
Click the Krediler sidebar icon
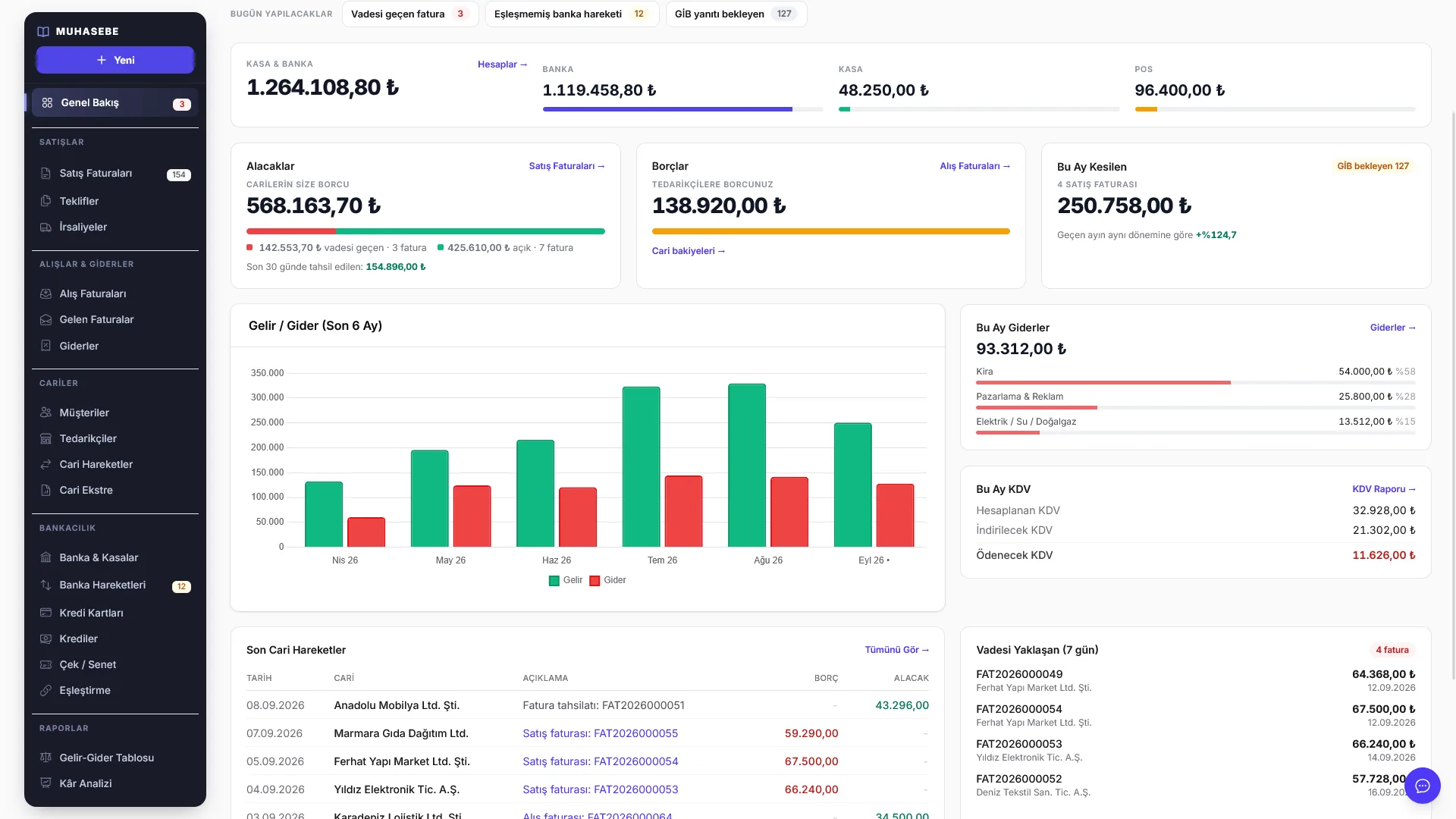(45, 639)
